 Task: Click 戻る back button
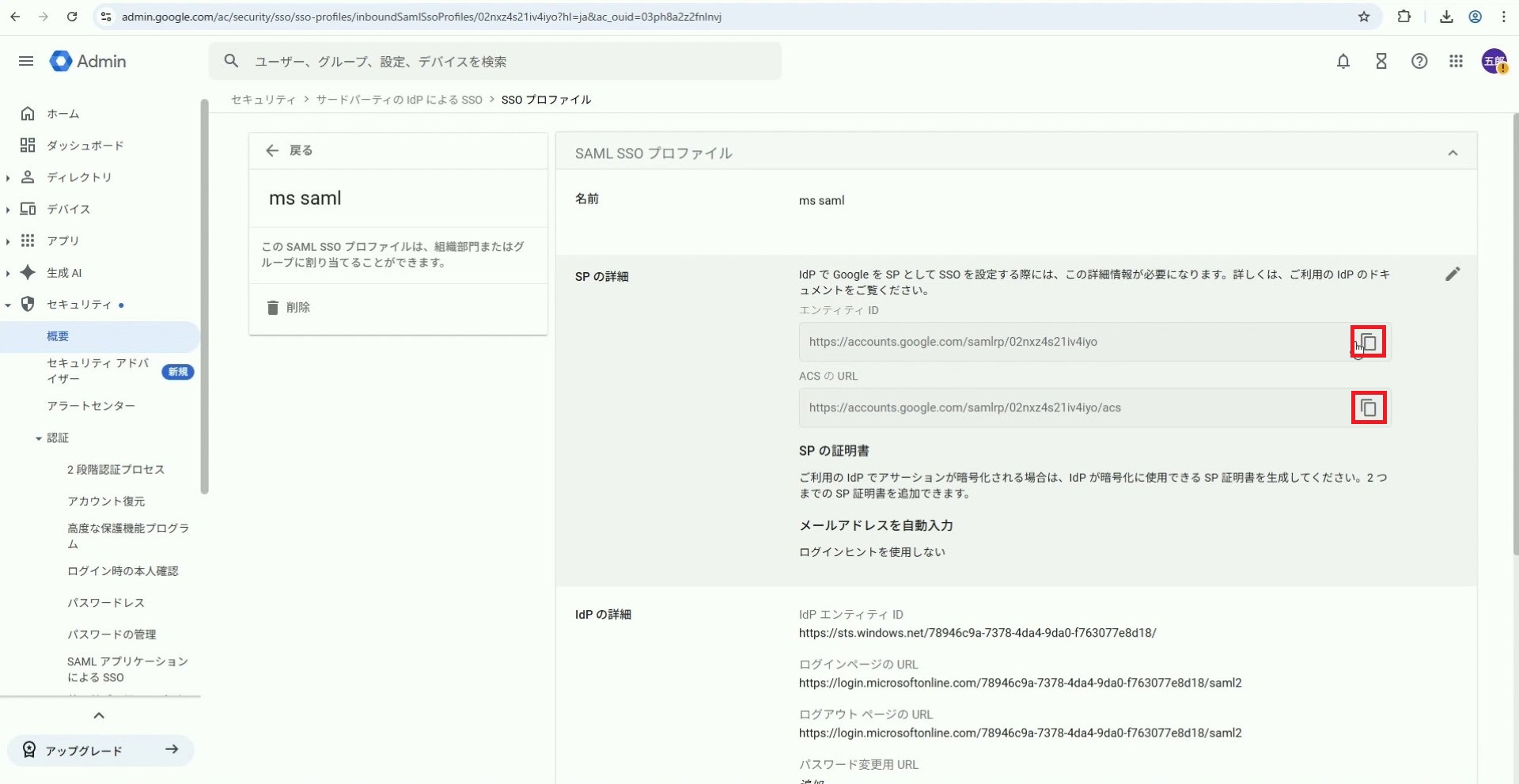click(290, 150)
